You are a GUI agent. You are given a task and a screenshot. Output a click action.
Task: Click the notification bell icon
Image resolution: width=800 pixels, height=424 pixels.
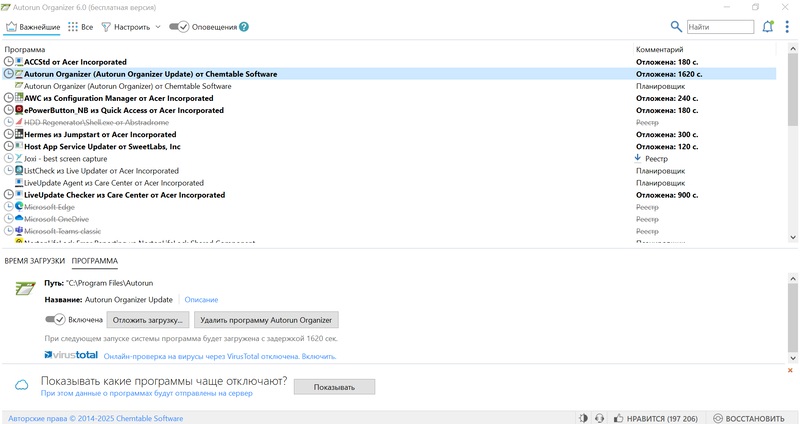coord(768,27)
